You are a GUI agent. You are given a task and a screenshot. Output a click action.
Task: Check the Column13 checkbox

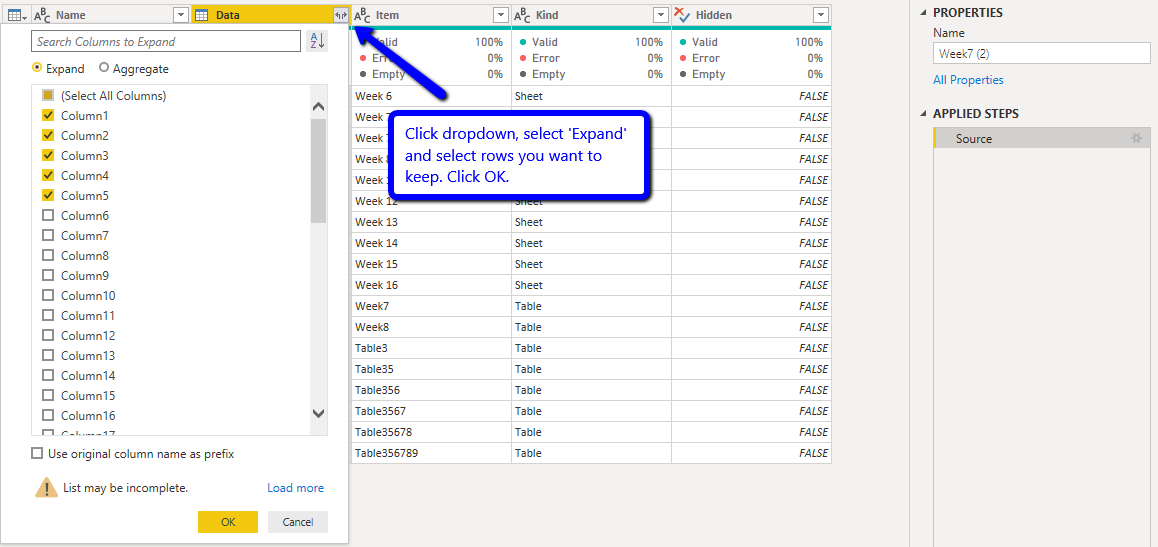click(x=48, y=354)
